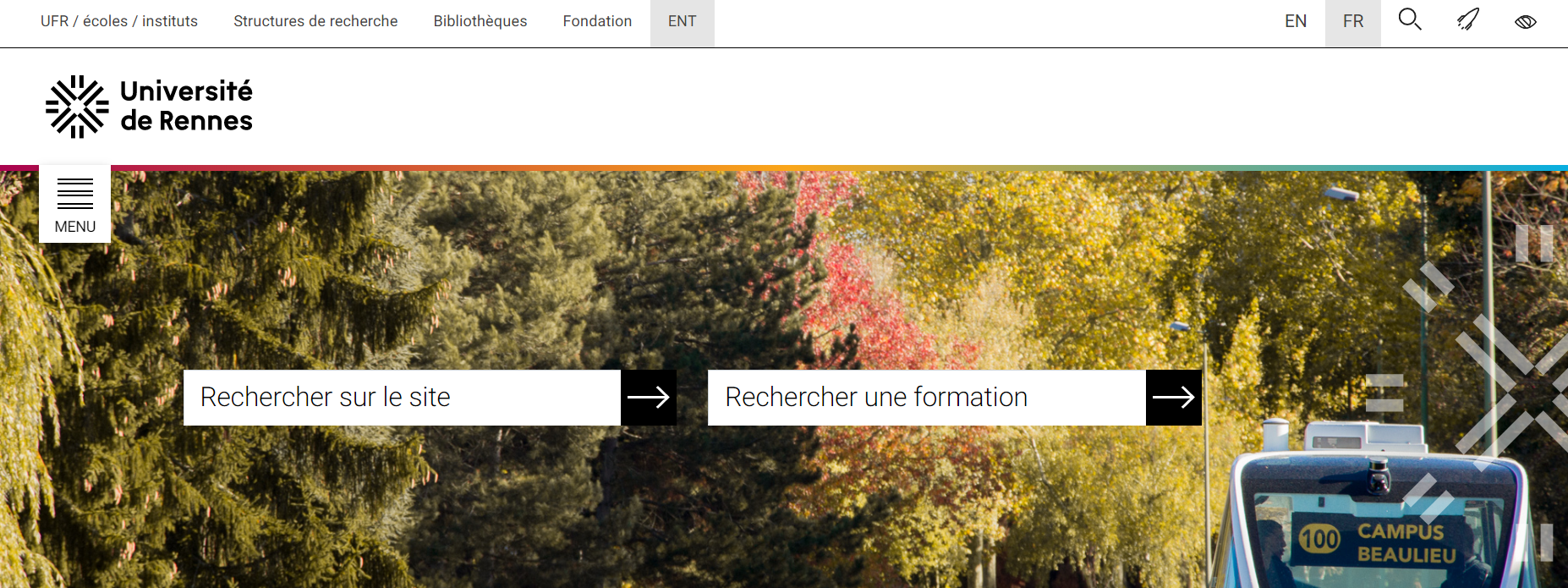This screenshot has height=588, width=1568.
Task: Submit site search arrow button
Action: click(649, 398)
